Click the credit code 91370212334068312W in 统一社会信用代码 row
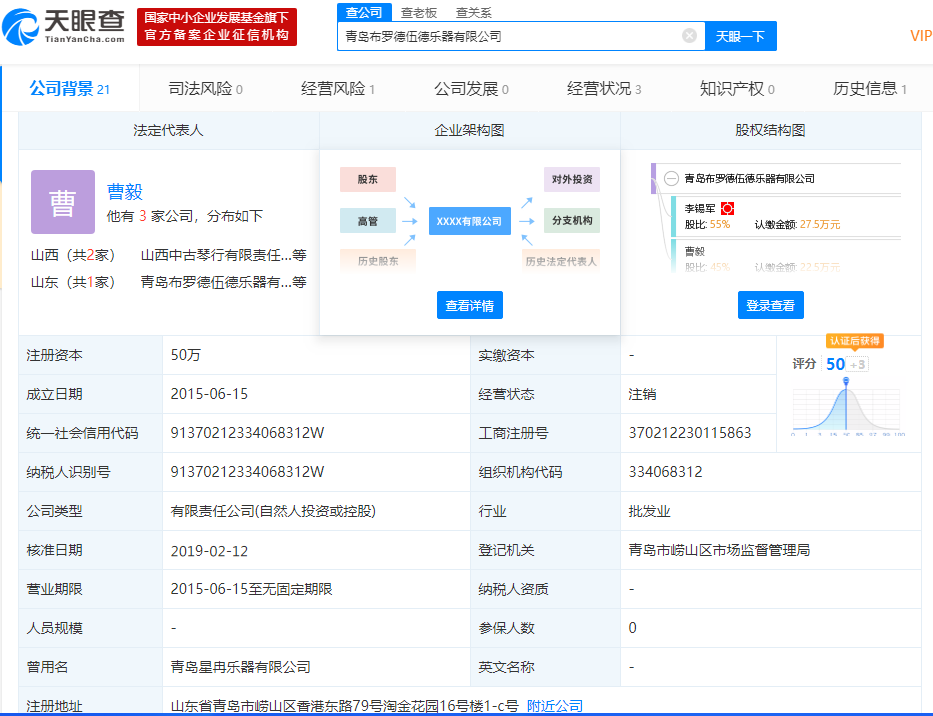Screen dimensions: 933x716 pos(247,433)
